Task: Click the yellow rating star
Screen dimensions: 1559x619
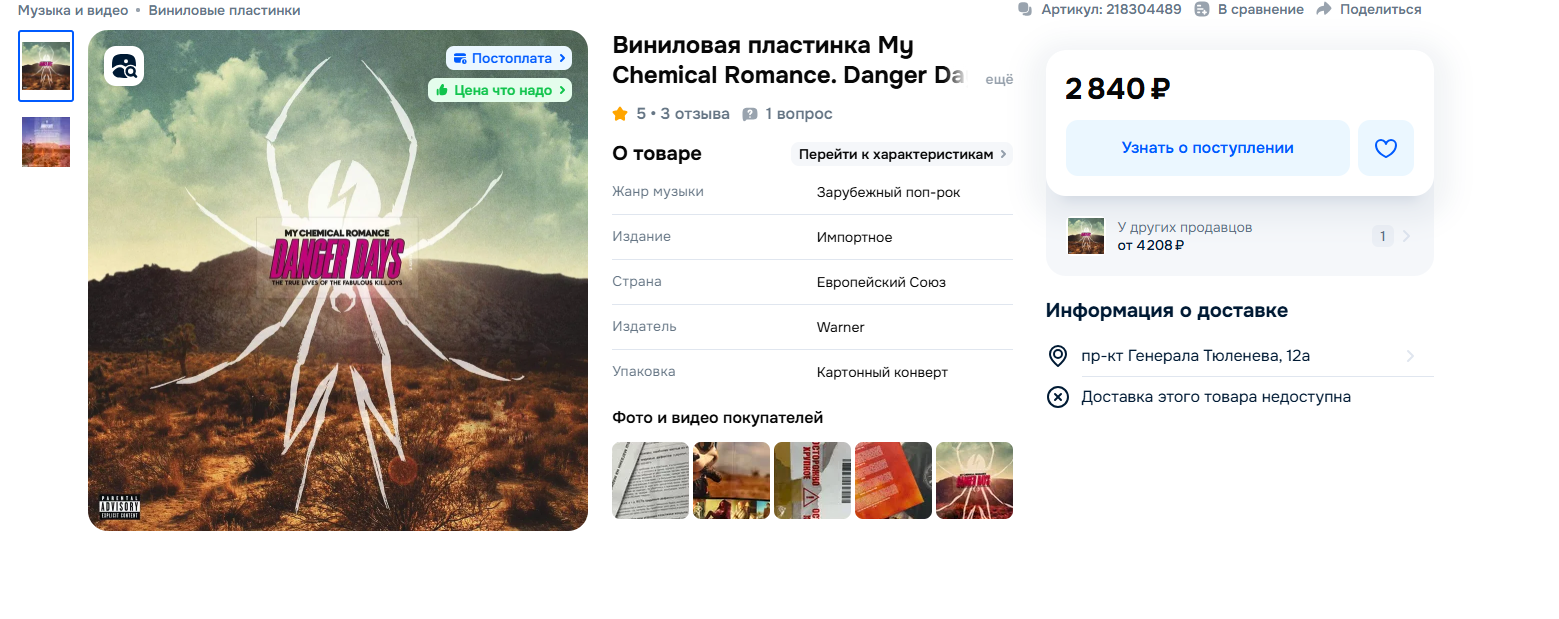Action: (x=620, y=114)
